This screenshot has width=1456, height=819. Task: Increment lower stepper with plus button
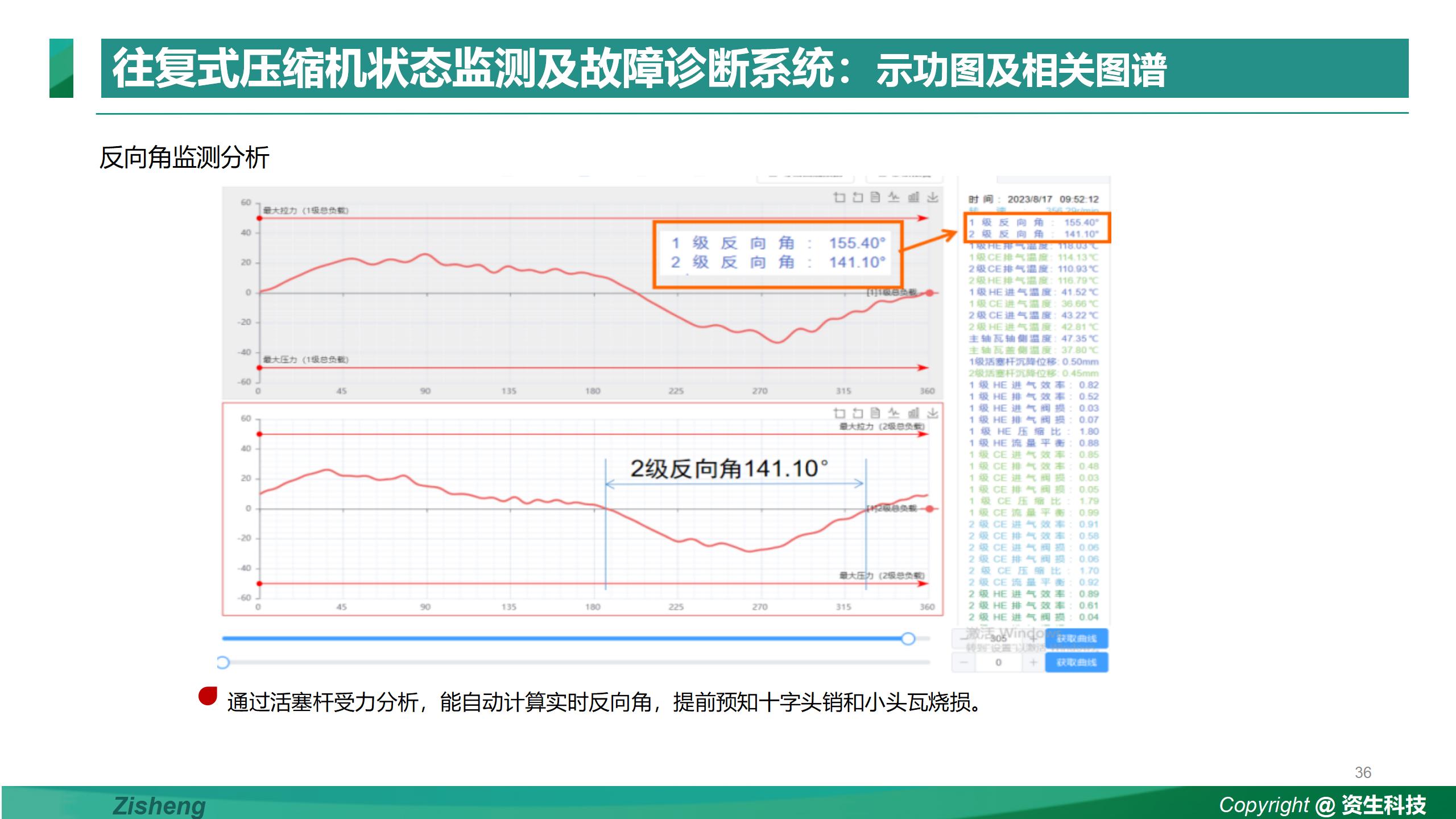[x=1033, y=663]
